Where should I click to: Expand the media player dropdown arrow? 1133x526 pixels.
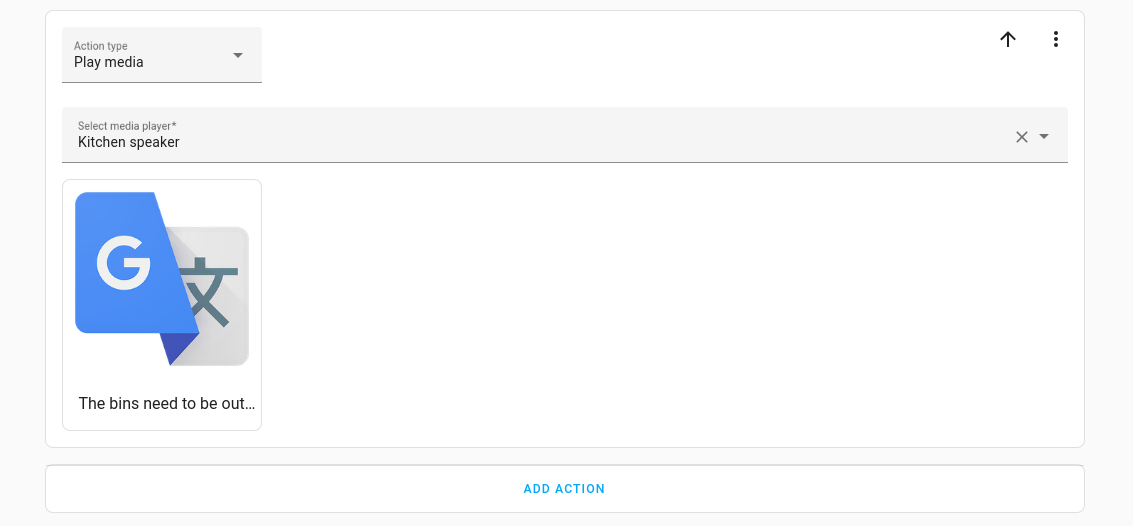tap(1044, 137)
